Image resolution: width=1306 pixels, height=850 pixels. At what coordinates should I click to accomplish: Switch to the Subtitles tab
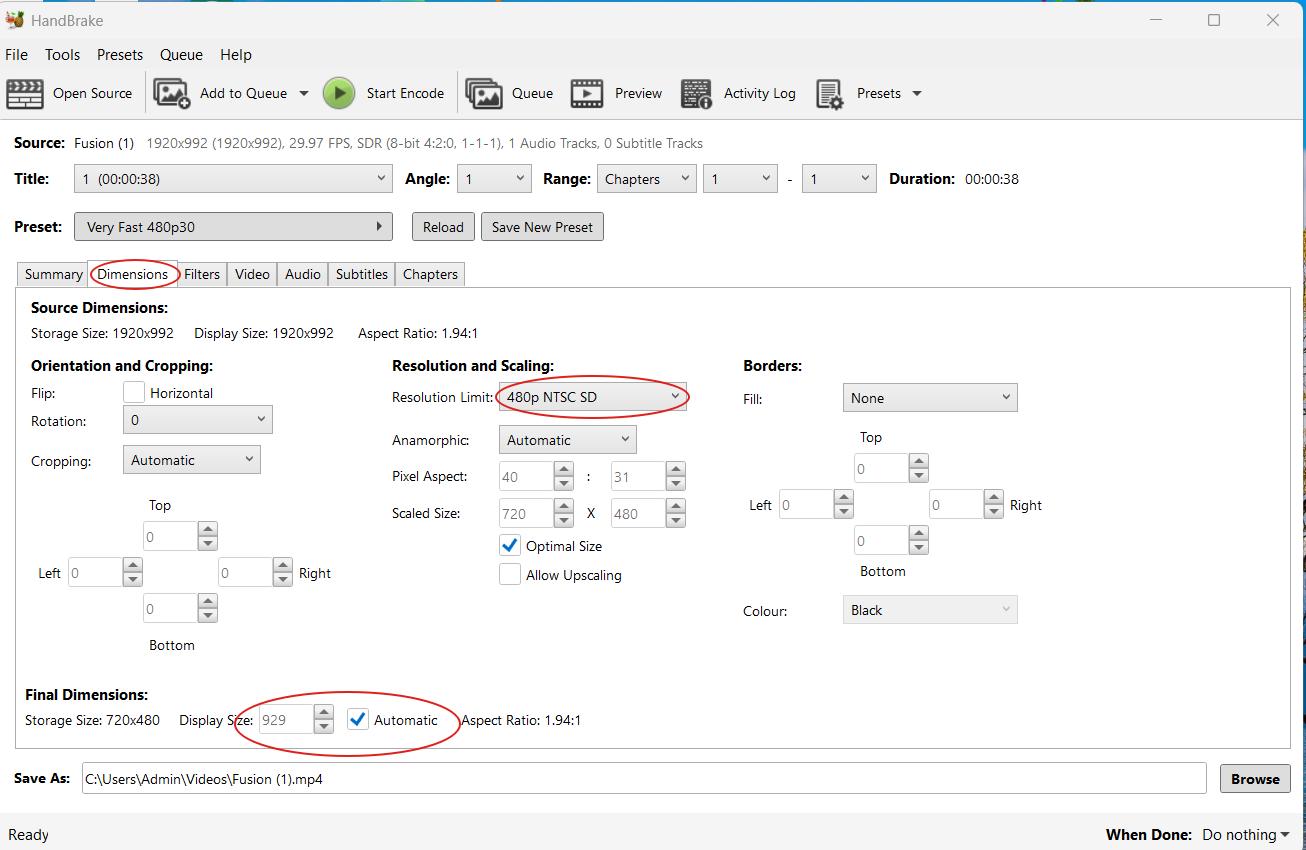pyautogui.click(x=361, y=274)
